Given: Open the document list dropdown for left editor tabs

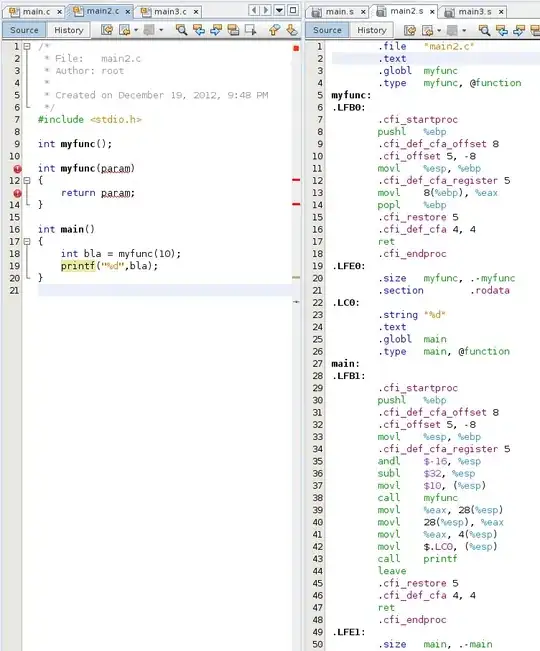Looking at the screenshot, I should point(279,10).
